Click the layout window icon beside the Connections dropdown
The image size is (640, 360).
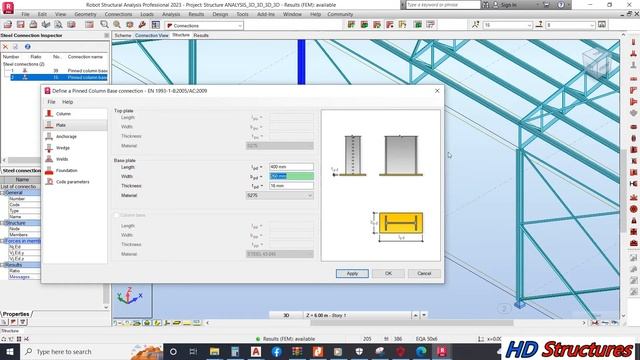(x=156, y=25)
